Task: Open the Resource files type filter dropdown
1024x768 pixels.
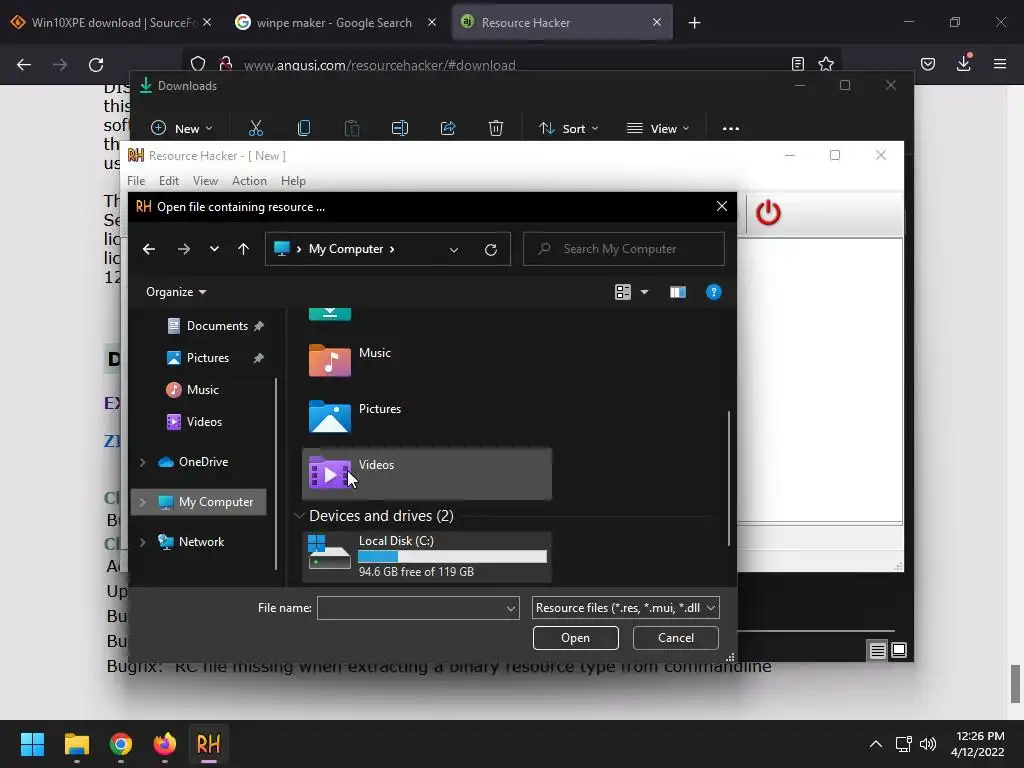Action: coord(626,608)
